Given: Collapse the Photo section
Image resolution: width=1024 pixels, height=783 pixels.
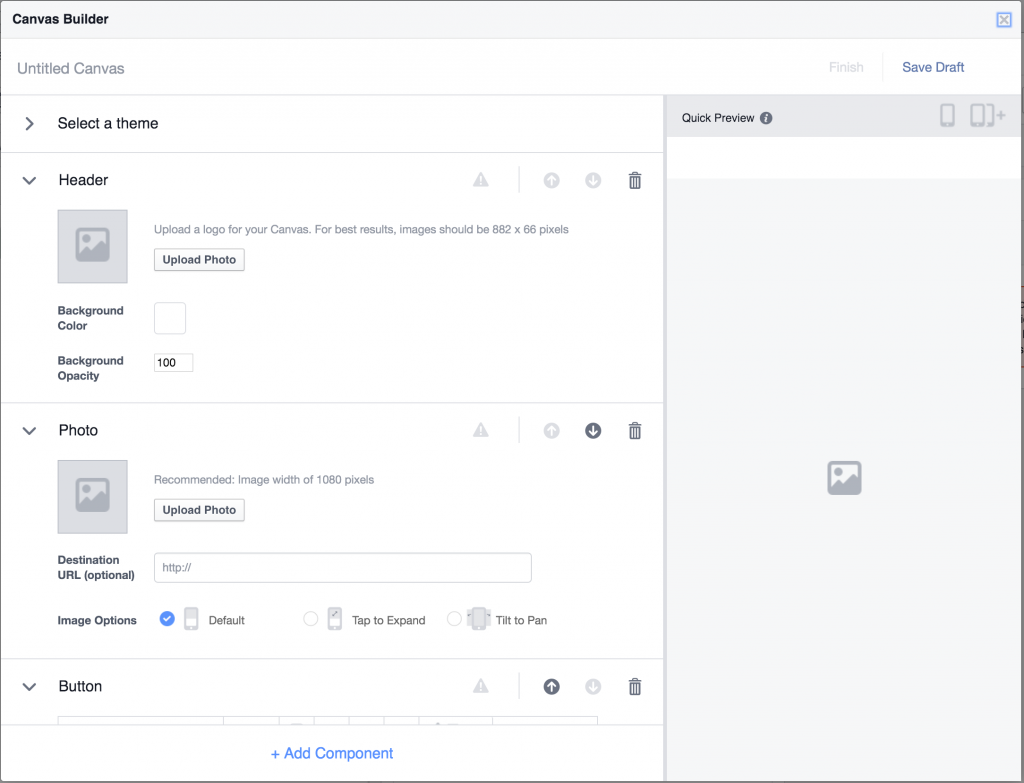Looking at the screenshot, I should click(x=29, y=430).
